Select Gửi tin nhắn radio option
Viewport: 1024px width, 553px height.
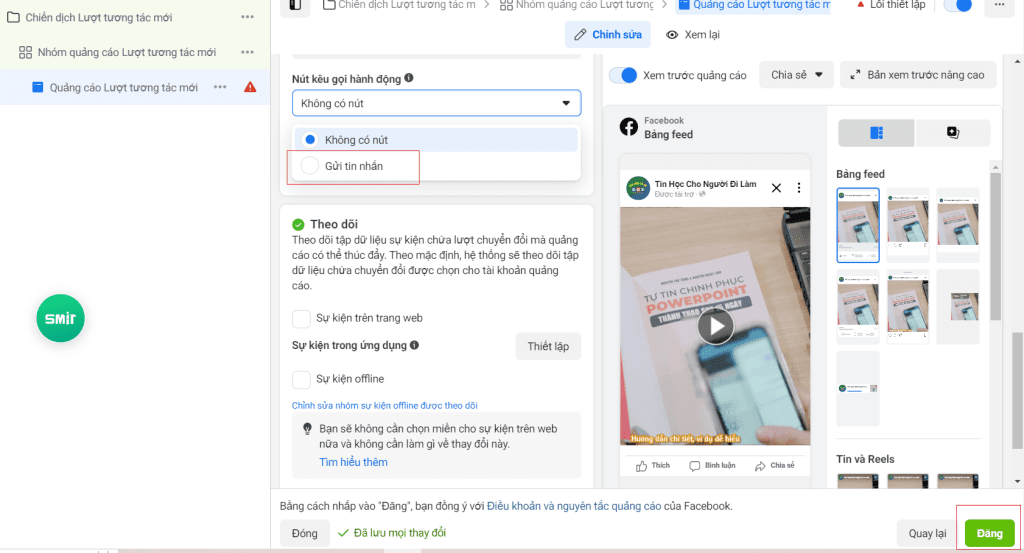(310, 166)
